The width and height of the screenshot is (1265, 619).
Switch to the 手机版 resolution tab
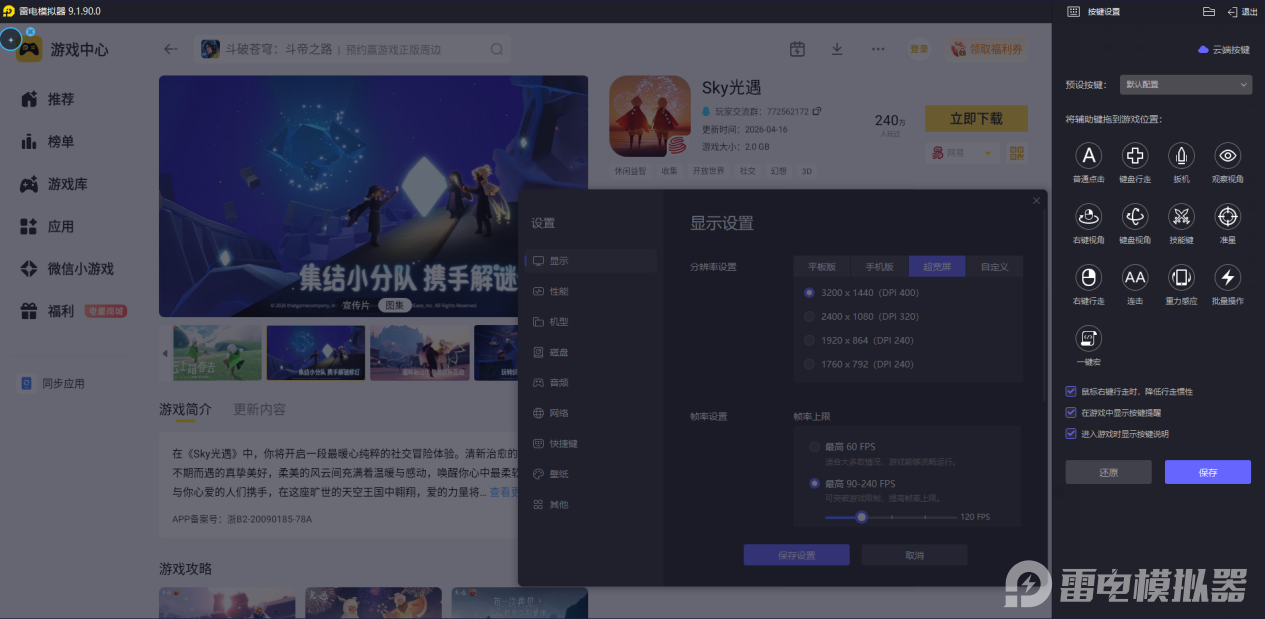point(879,267)
